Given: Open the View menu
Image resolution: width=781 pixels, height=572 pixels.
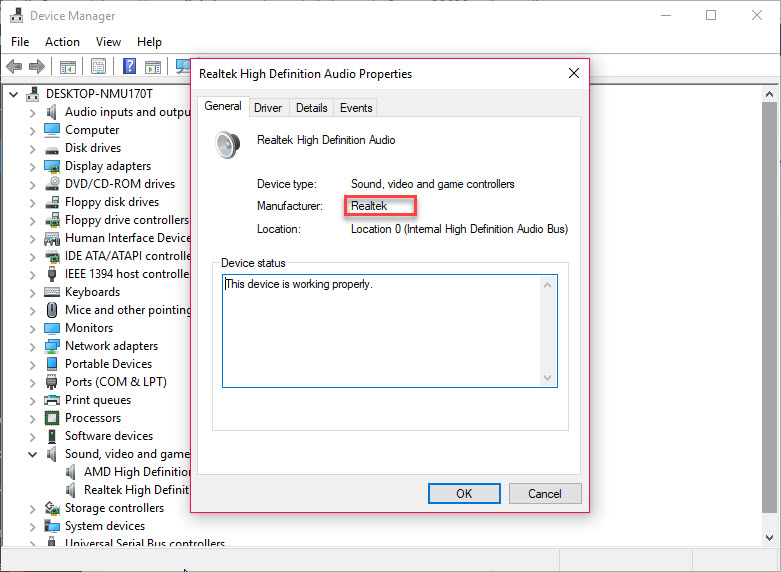Looking at the screenshot, I should pos(108,42).
